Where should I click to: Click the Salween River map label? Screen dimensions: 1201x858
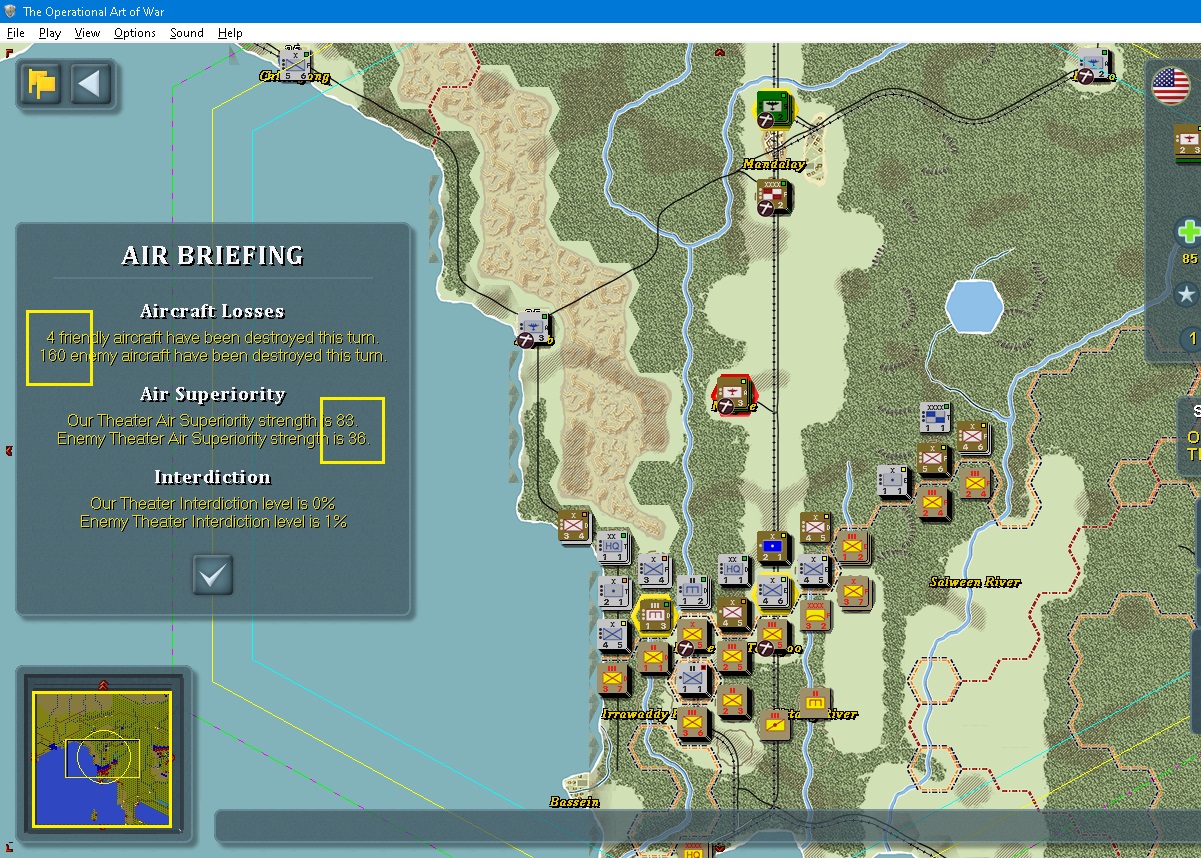[975, 582]
